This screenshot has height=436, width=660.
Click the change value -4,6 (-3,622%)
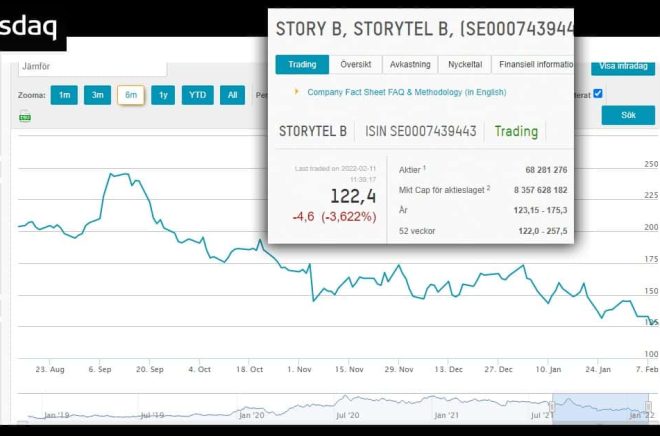click(x=334, y=217)
